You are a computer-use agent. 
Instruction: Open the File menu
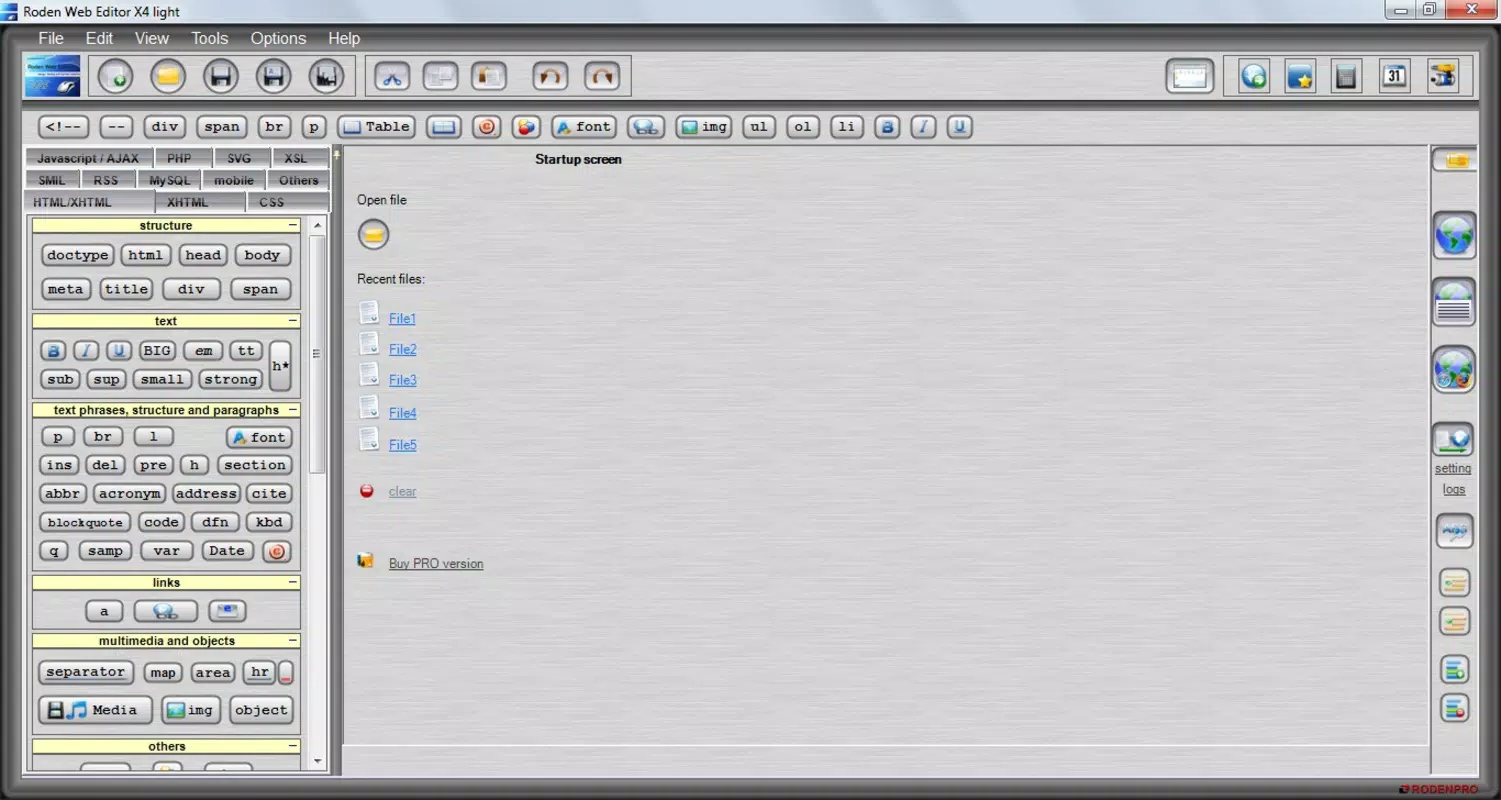(51, 38)
